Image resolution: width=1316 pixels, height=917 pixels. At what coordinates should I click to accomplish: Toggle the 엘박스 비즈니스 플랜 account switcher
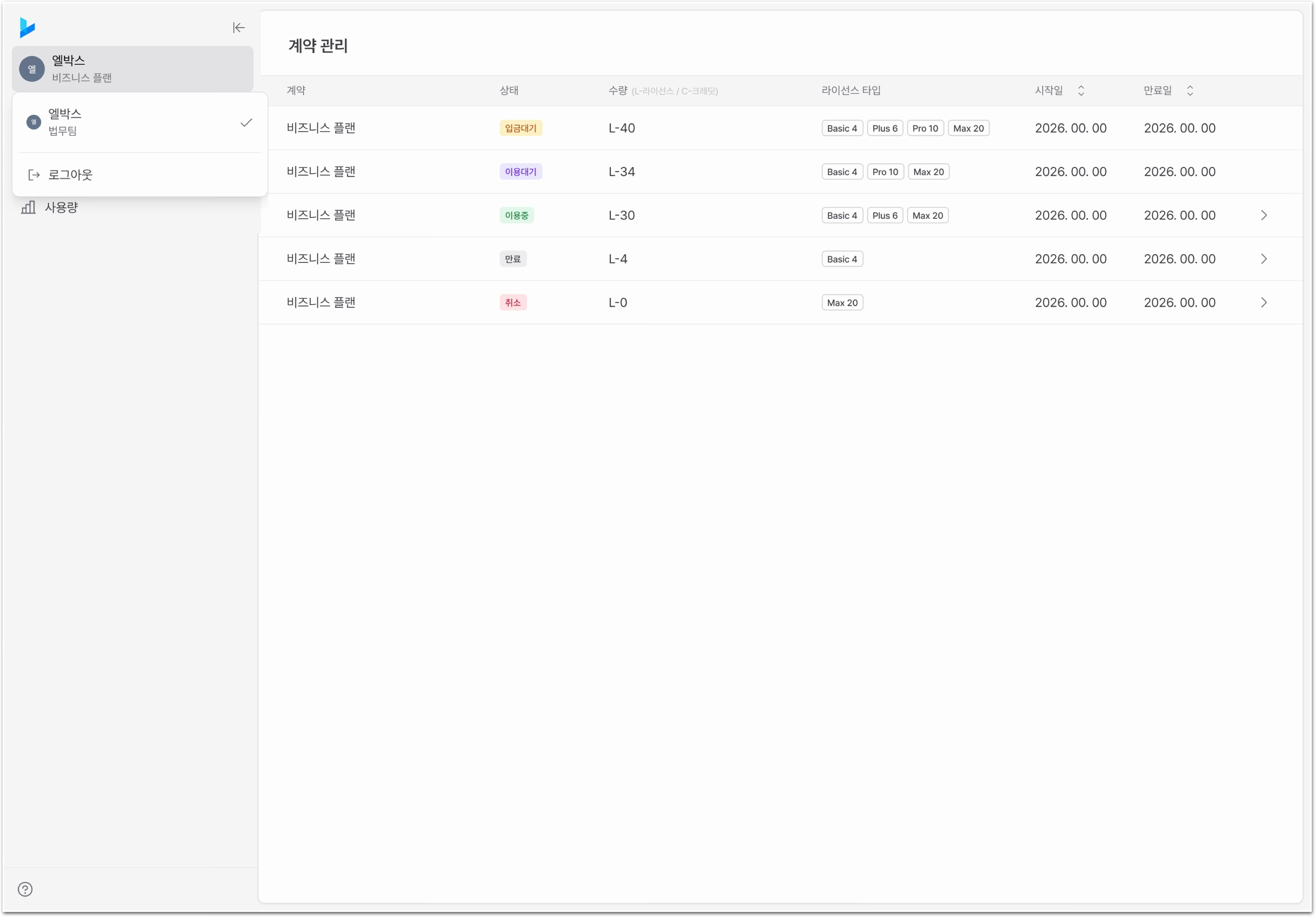pyautogui.click(x=132, y=69)
